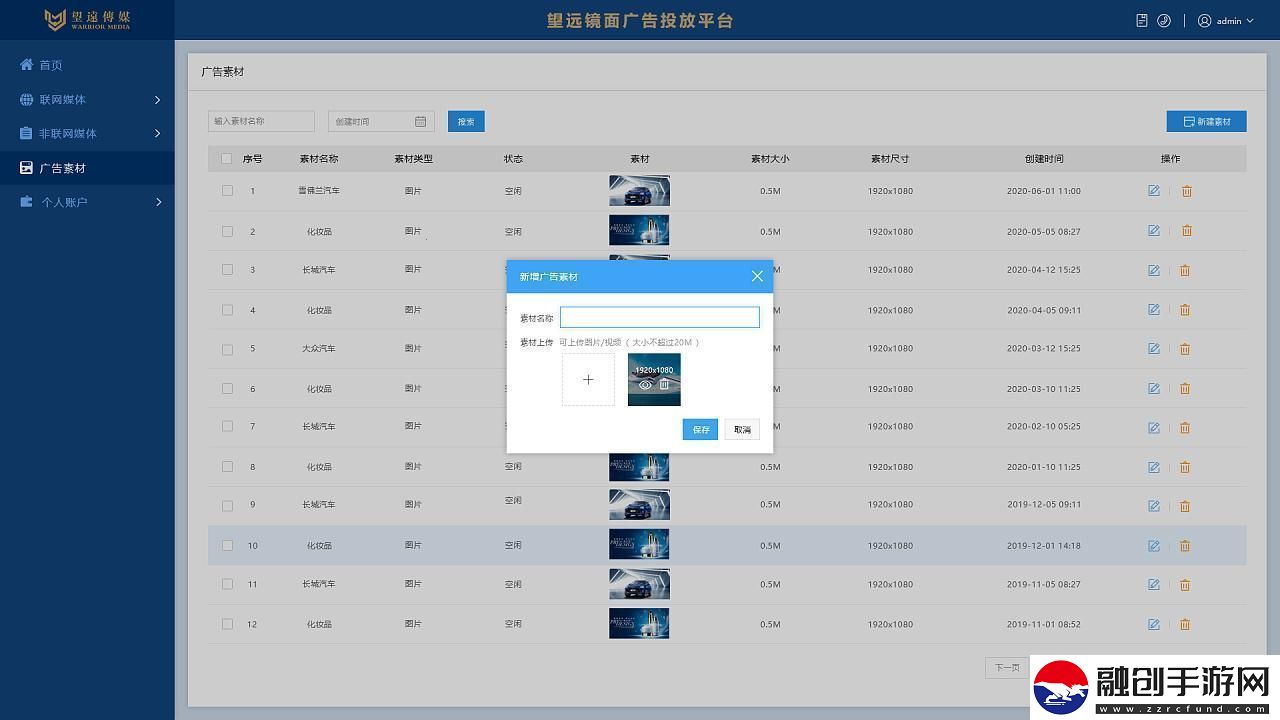Viewport: 1280px width, 720px height.
Task: Edit the row dated 2019-11-05 08:27
Action: pos(1154,585)
